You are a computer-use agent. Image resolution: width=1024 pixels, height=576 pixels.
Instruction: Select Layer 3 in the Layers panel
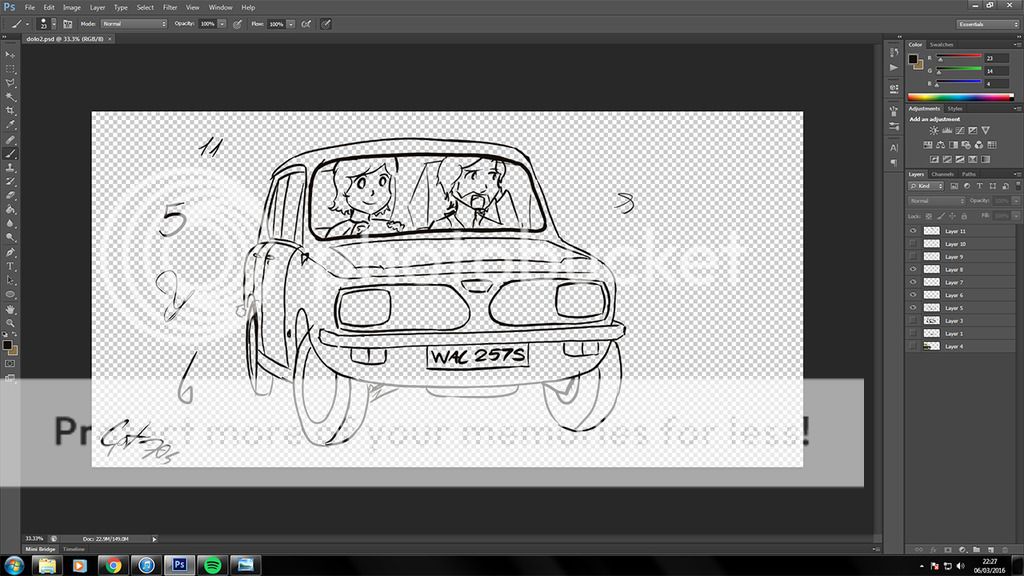954,321
